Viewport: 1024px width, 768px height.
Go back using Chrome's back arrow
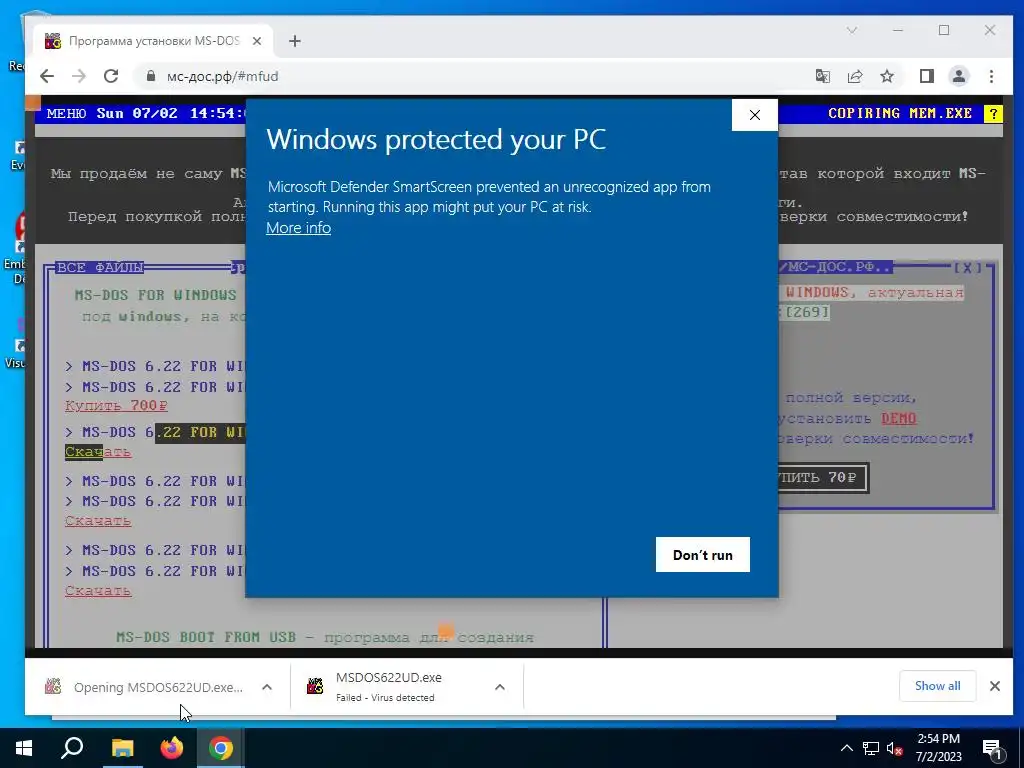coord(47,76)
